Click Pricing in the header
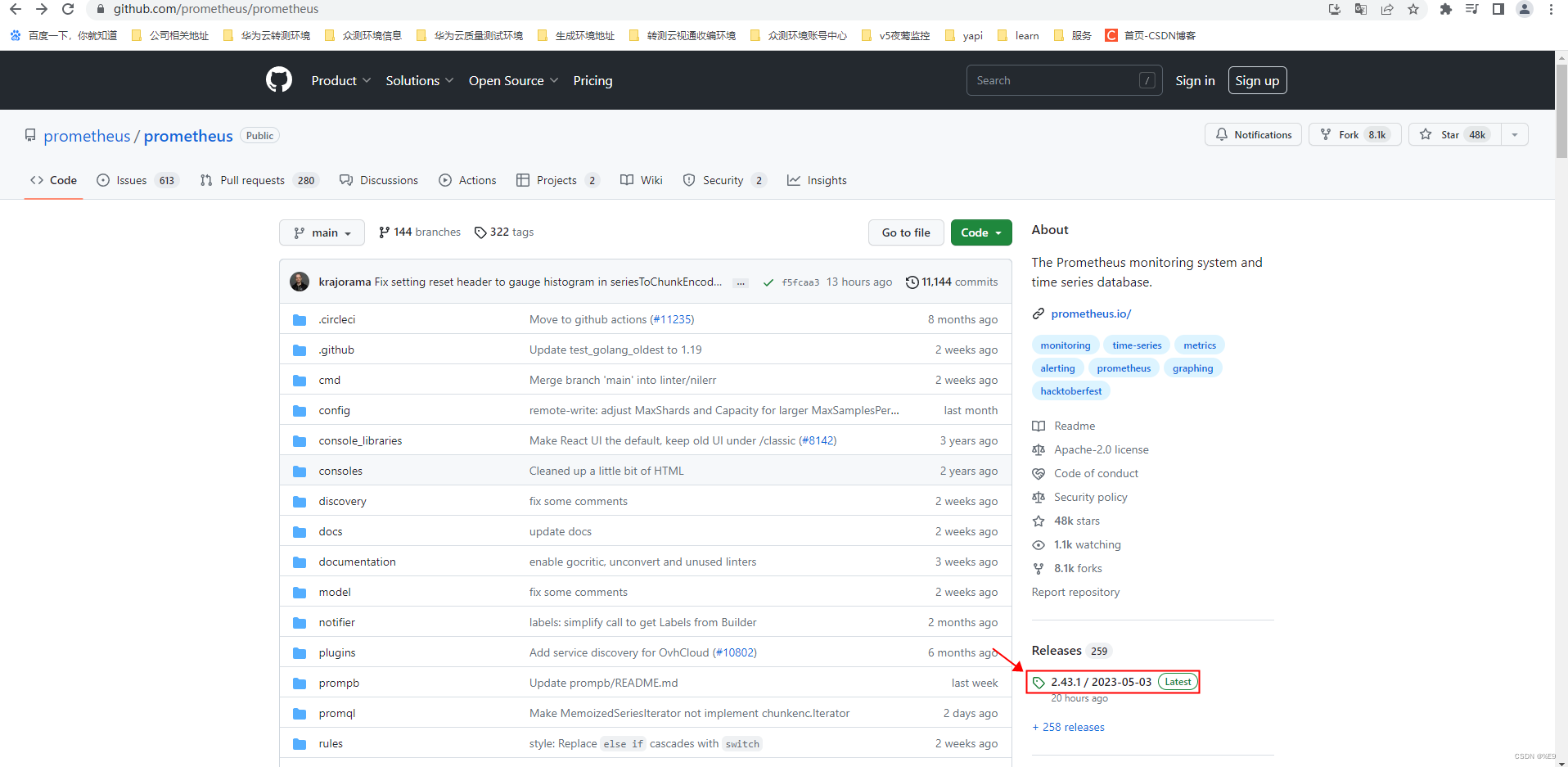Viewport: 1568px width, 767px height. click(x=593, y=80)
